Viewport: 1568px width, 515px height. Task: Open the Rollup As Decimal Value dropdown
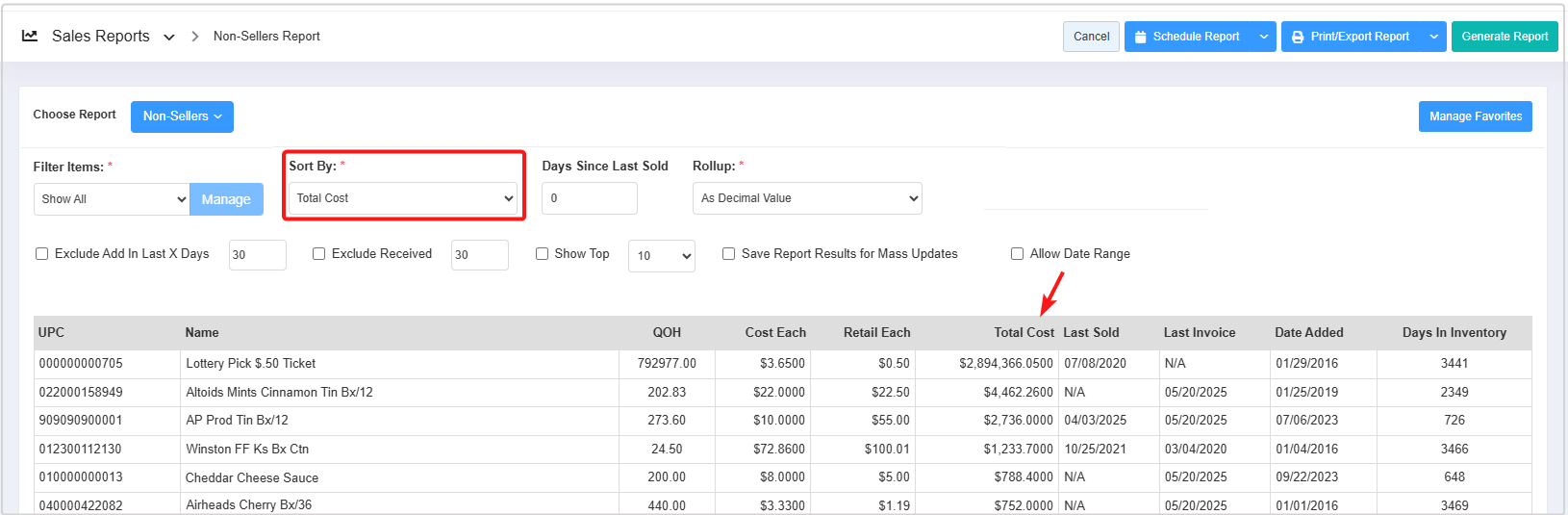click(806, 198)
